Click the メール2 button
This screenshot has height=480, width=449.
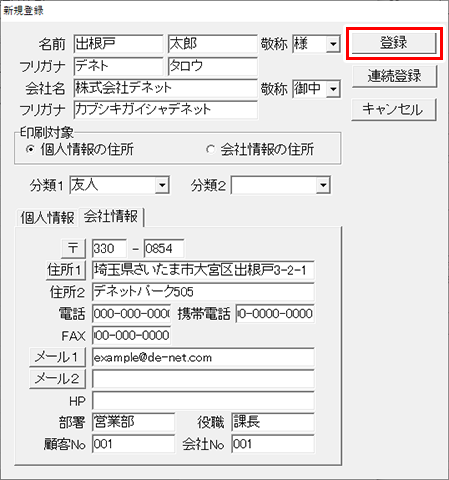click(57, 379)
